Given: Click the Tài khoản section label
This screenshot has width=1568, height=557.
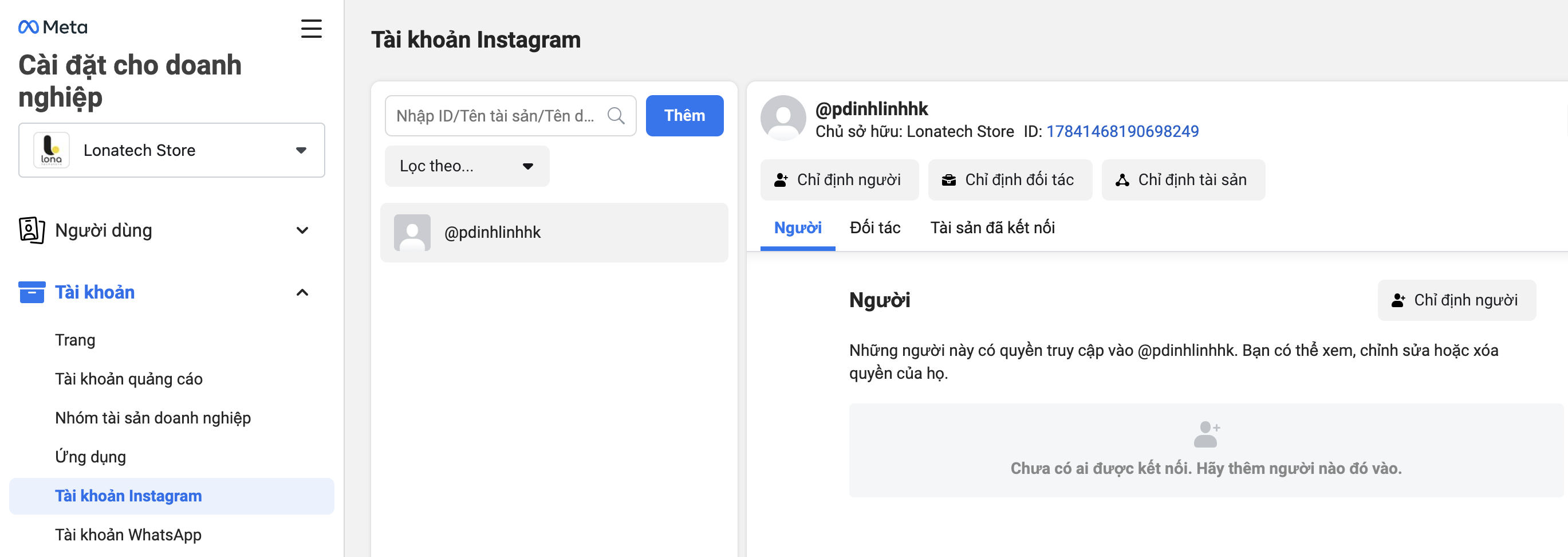Looking at the screenshot, I should (95, 292).
